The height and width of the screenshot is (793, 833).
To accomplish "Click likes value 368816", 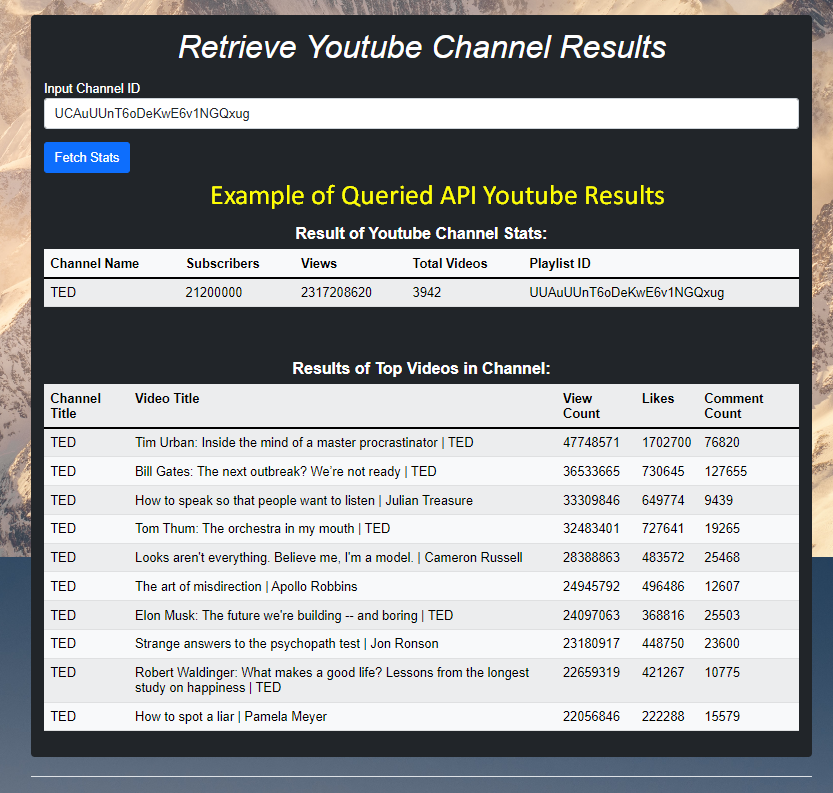I will 663,615.
